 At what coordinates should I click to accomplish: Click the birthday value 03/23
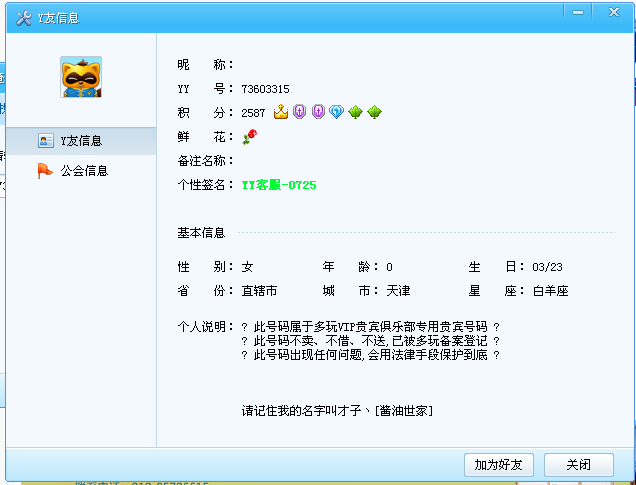click(548, 267)
